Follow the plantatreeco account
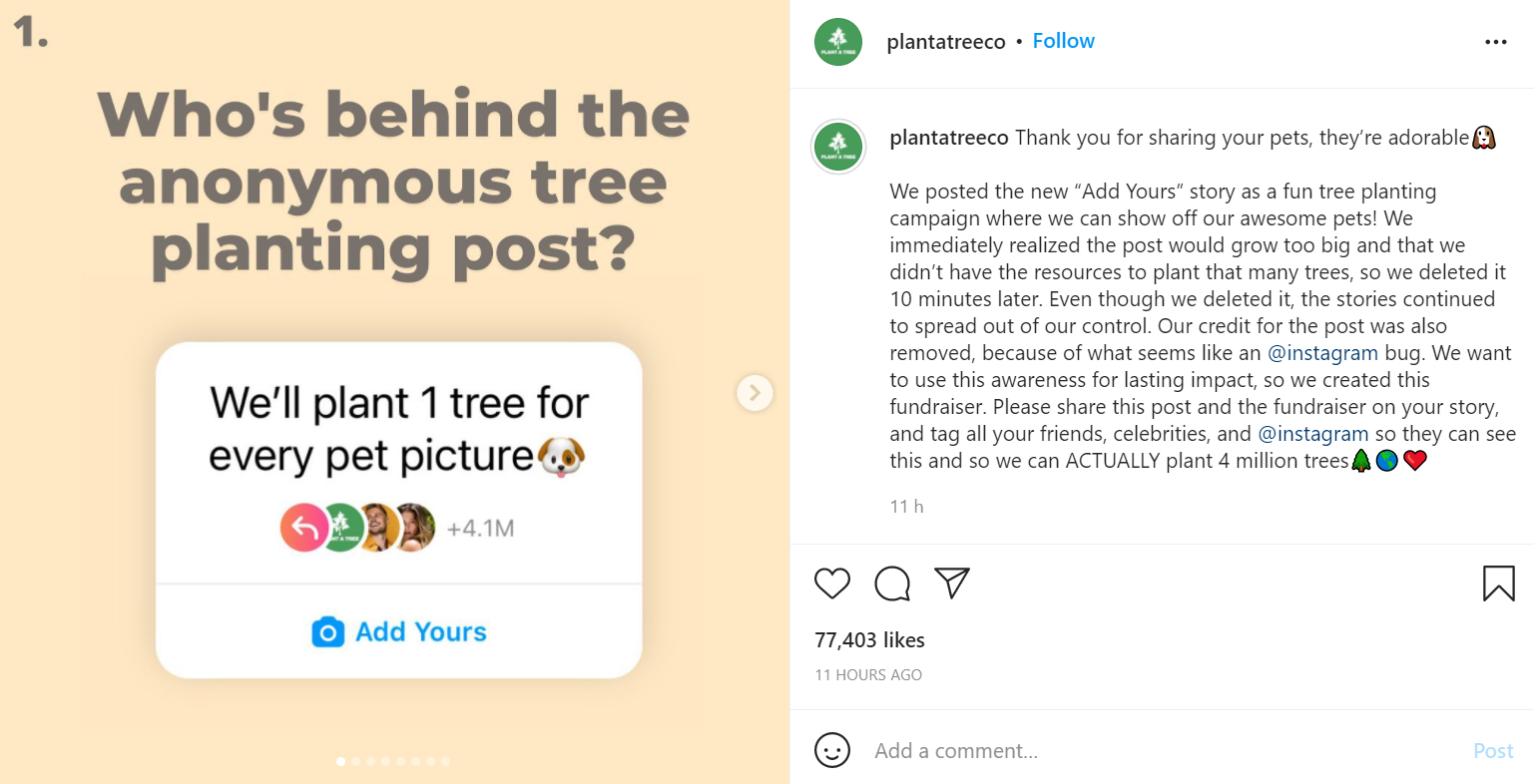Viewport: 1534px width, 784px height. 1063,41
